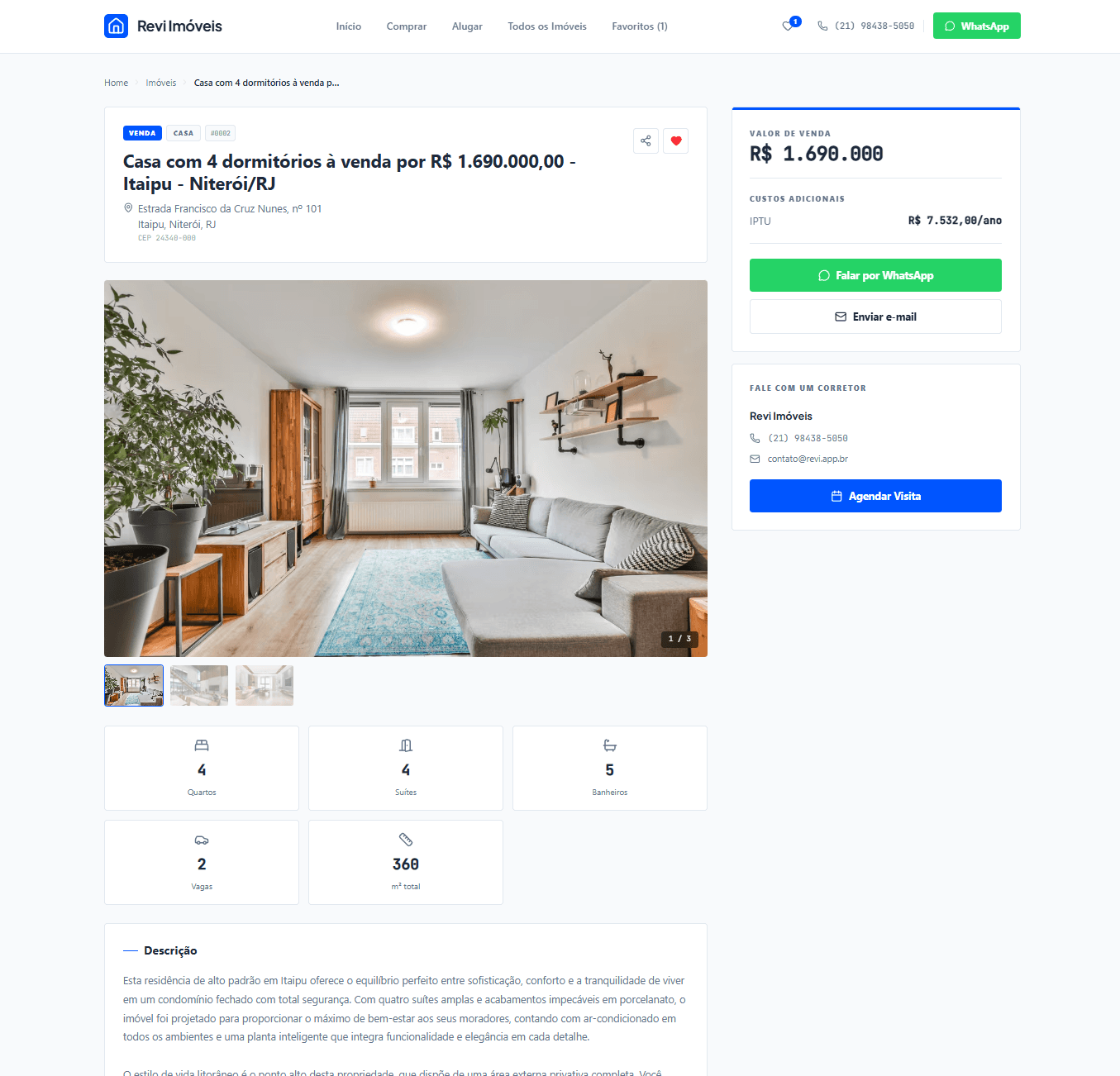The image size is (1120, 1076).
Task: Open the Comprar menu item
Action: (x=407, y=26)
